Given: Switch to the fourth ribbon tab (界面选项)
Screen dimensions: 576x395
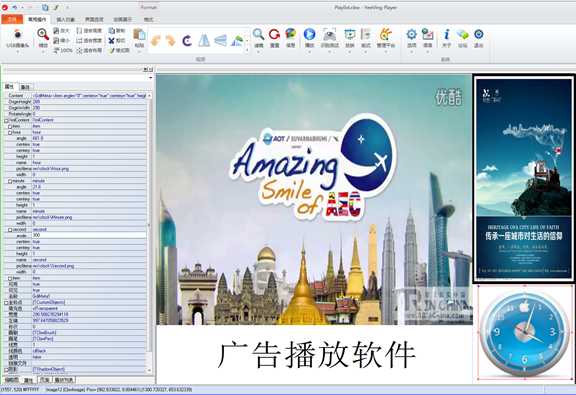Looking at the screenshot, I should 94,19.
